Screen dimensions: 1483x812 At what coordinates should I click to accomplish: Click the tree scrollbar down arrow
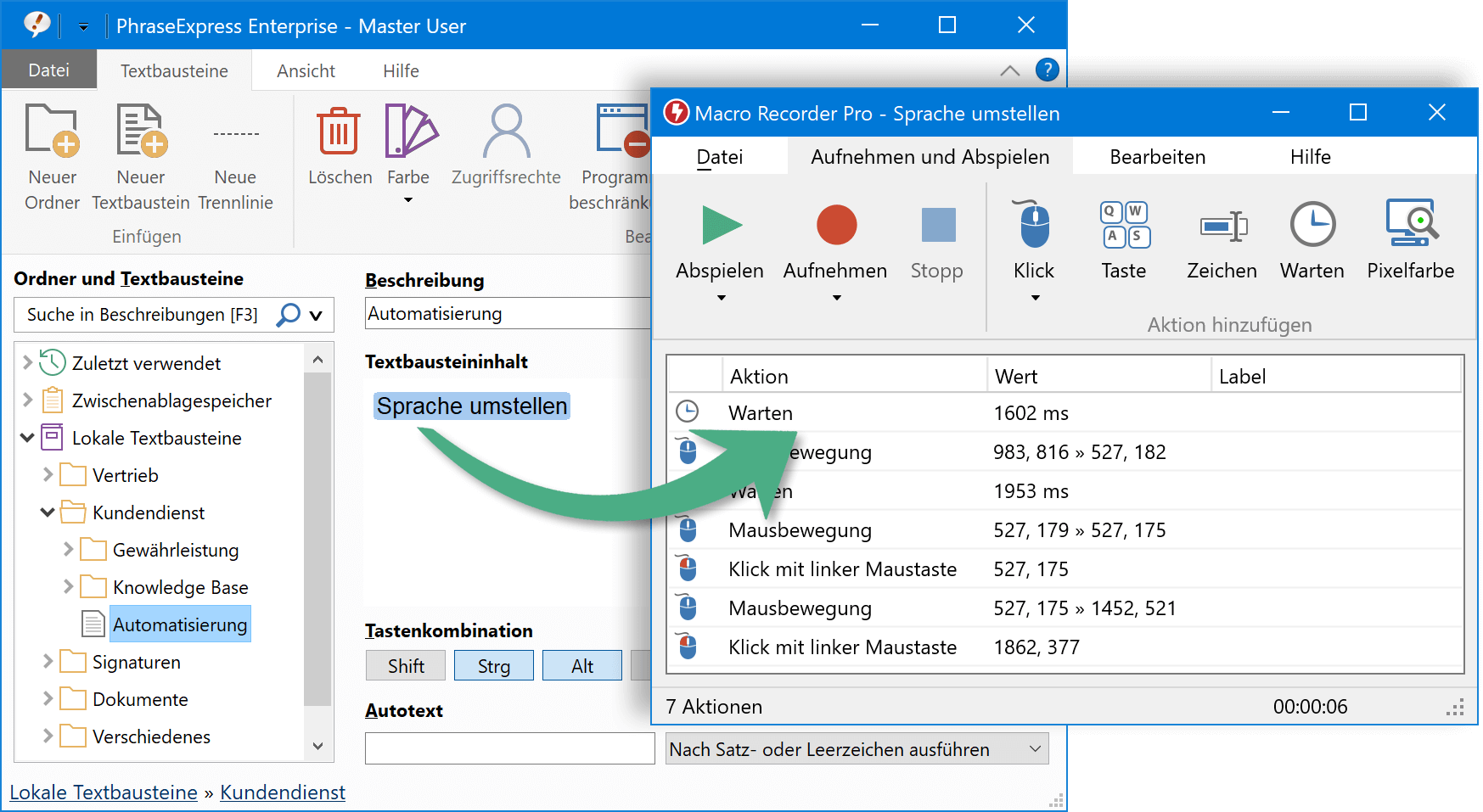pyautogui.click(x=317, y=746)
